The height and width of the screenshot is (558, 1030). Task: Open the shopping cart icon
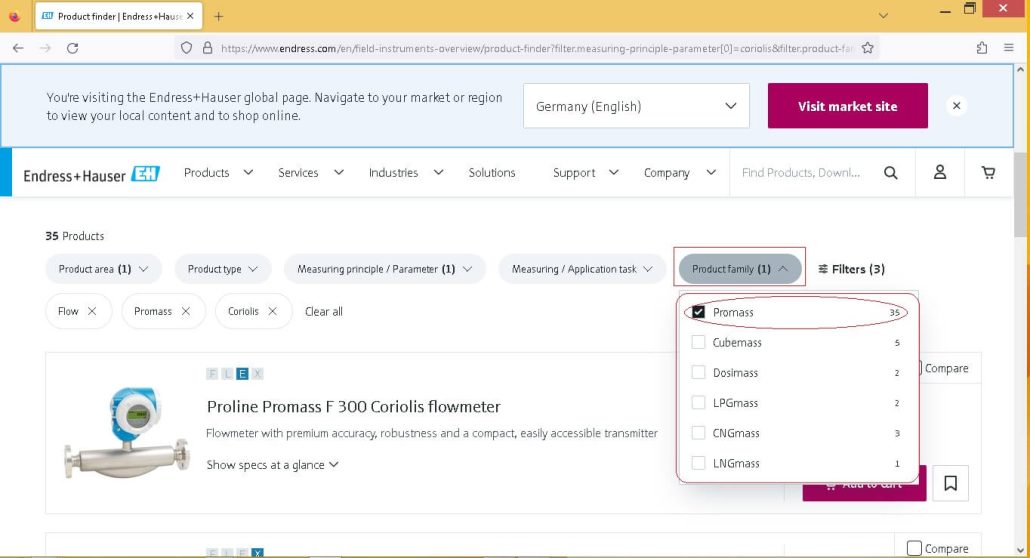(x=988, y=173)
